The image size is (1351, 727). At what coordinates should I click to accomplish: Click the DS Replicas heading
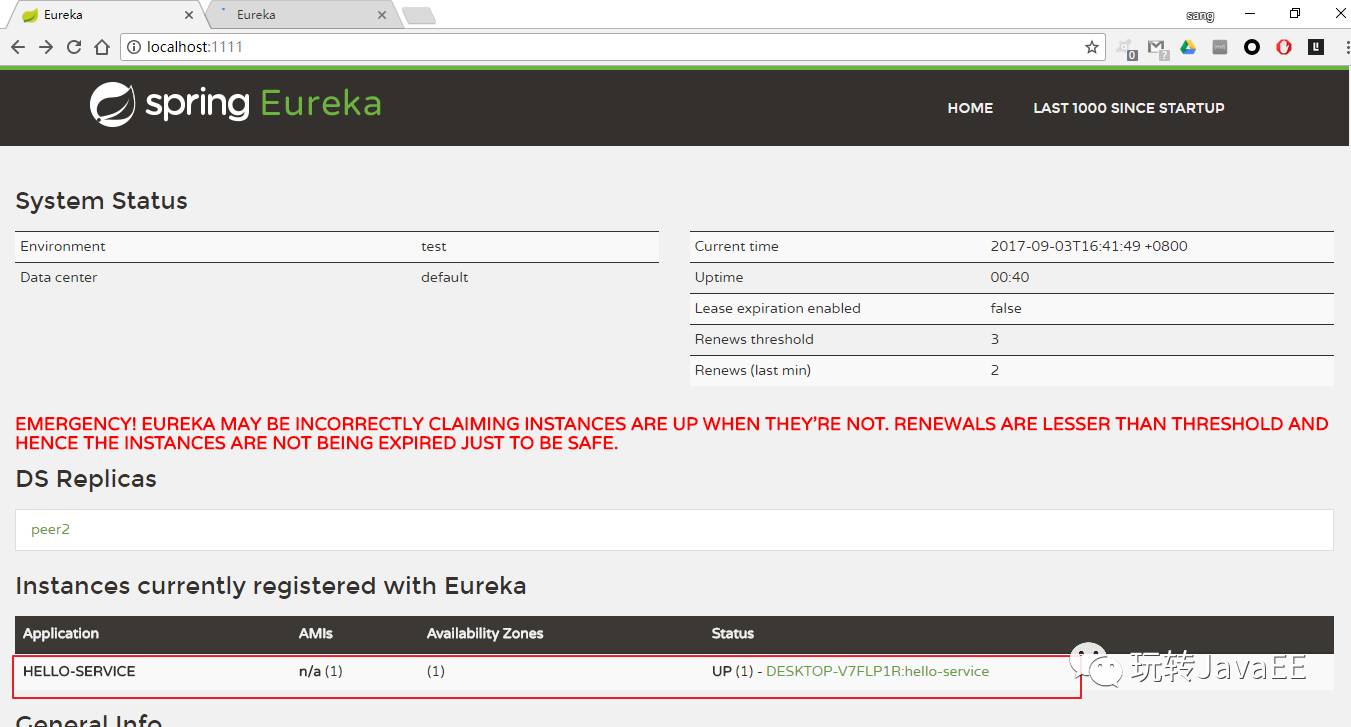coord(86,479)
